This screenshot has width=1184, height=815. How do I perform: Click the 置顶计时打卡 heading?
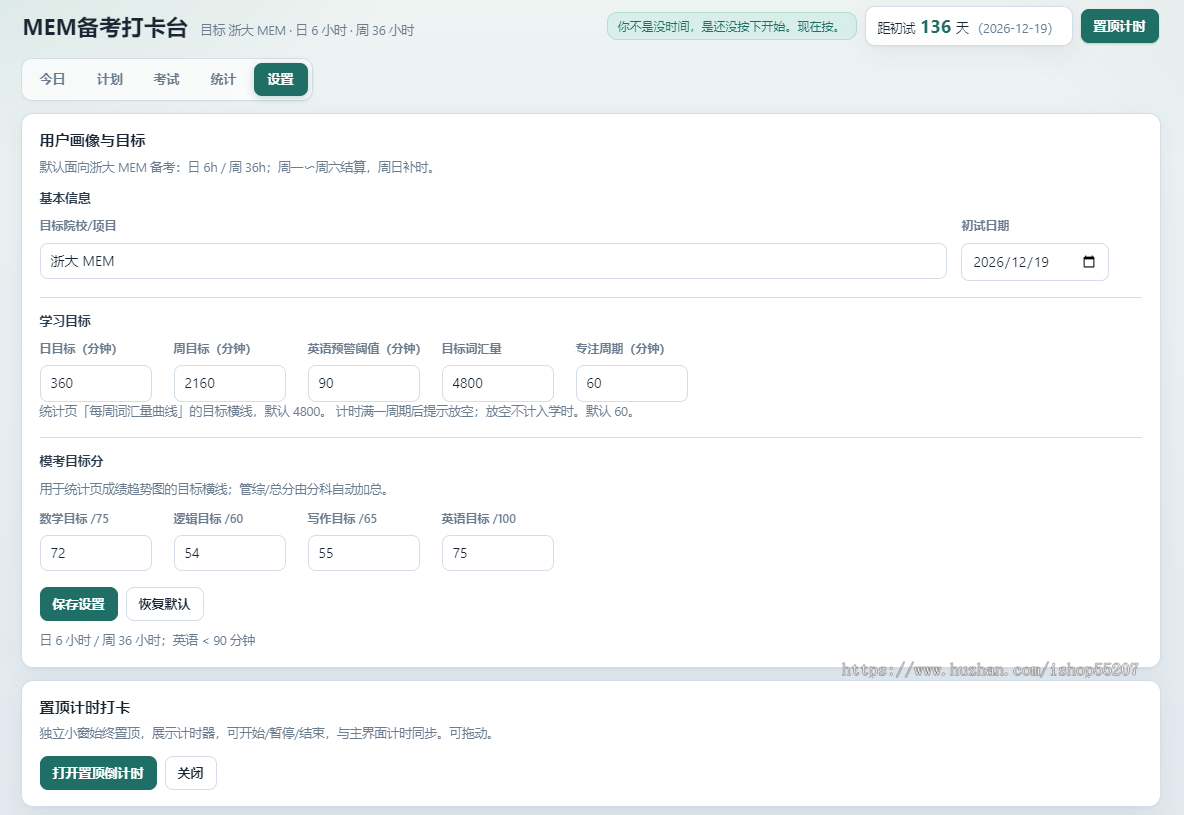click(x=85, y=708)
